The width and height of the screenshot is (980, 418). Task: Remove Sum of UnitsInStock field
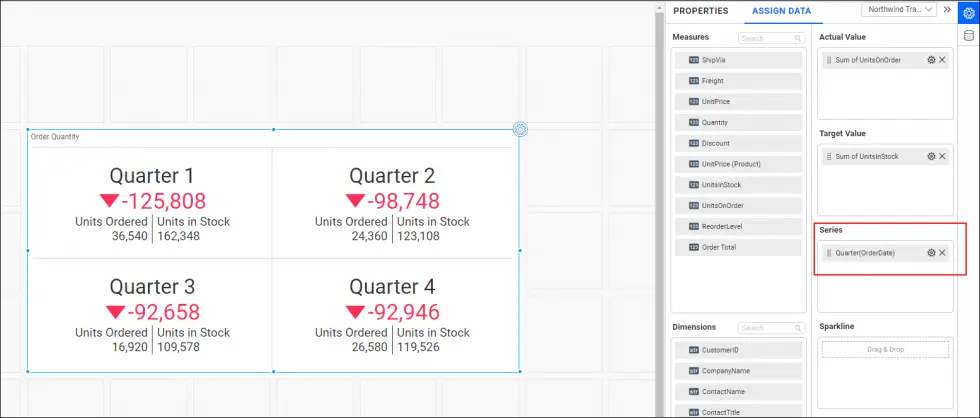click(x=942, y=156)
